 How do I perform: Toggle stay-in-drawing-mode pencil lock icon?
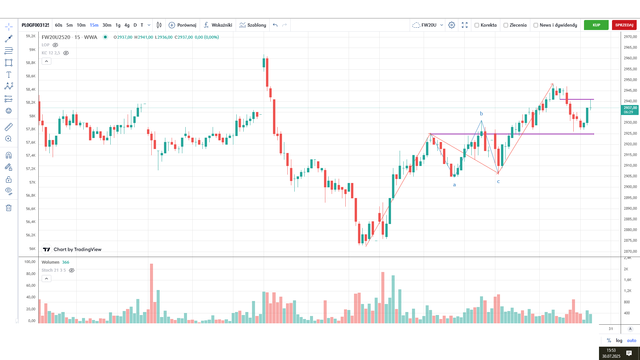point(9,167)
